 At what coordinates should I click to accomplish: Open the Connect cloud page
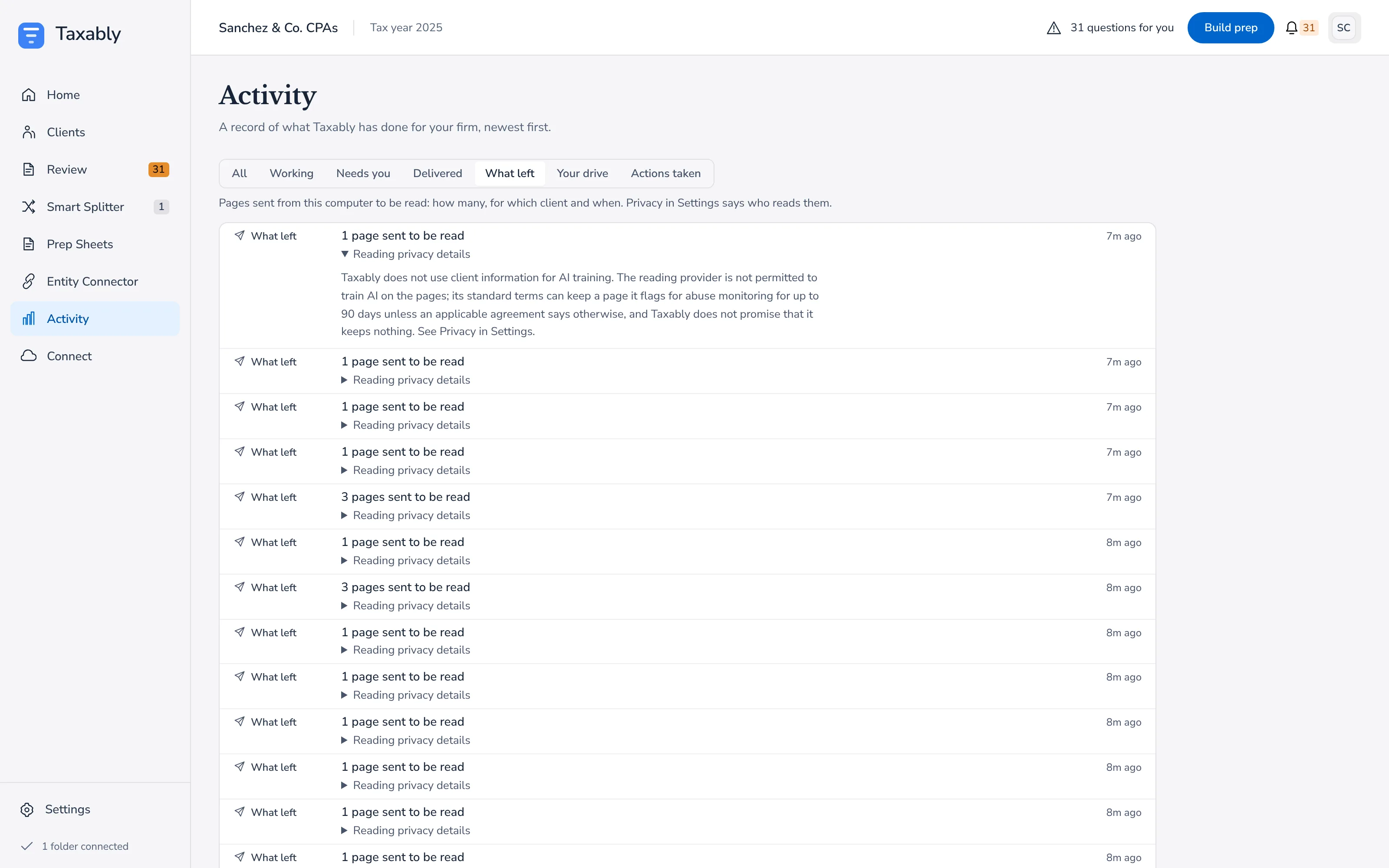tap(95, 356)
